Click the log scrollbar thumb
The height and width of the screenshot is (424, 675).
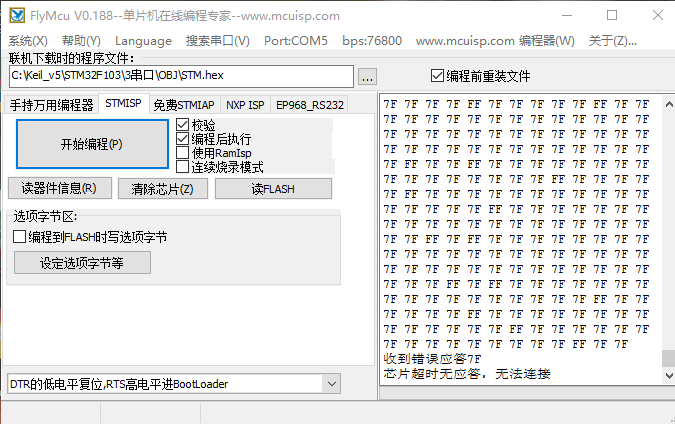(x=669, y=359)
